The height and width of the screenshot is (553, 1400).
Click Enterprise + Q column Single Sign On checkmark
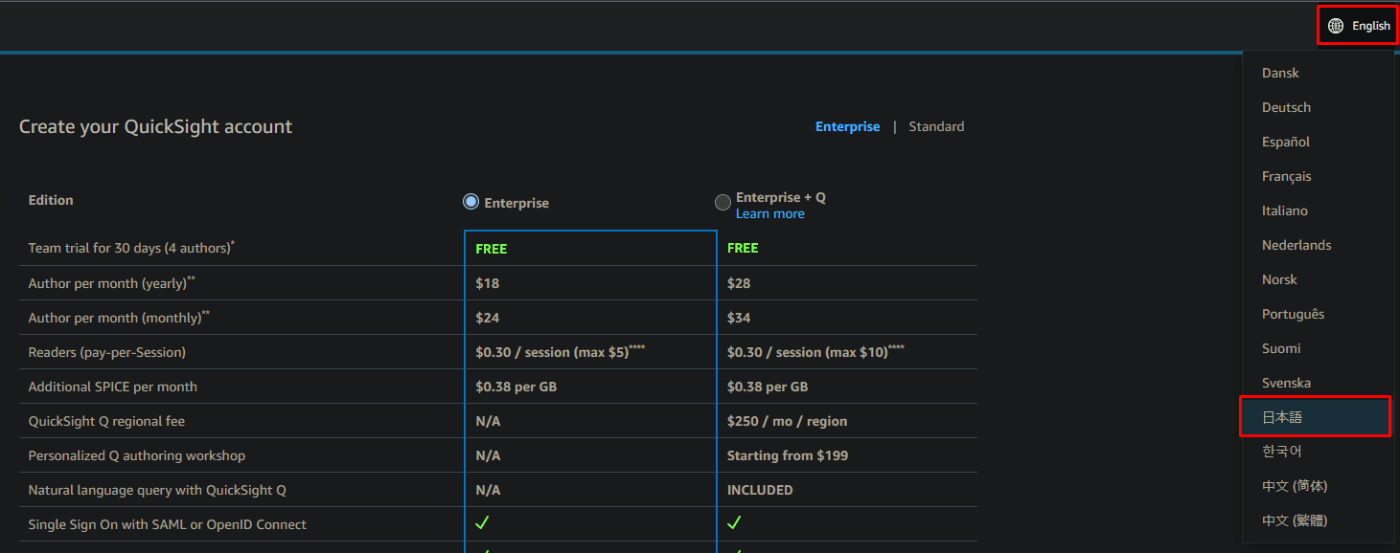pyautogui.click(x=734, y=523)
